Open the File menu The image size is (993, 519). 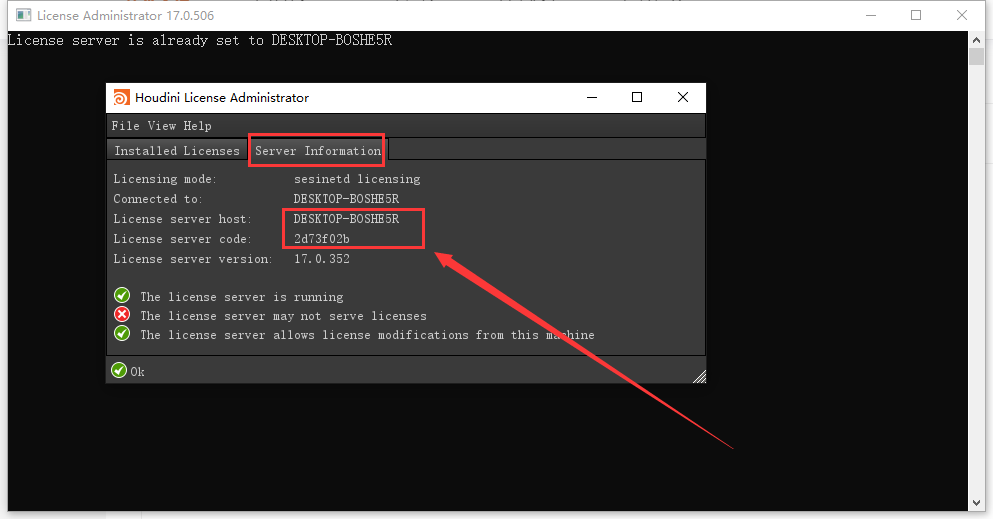point(125,126)
